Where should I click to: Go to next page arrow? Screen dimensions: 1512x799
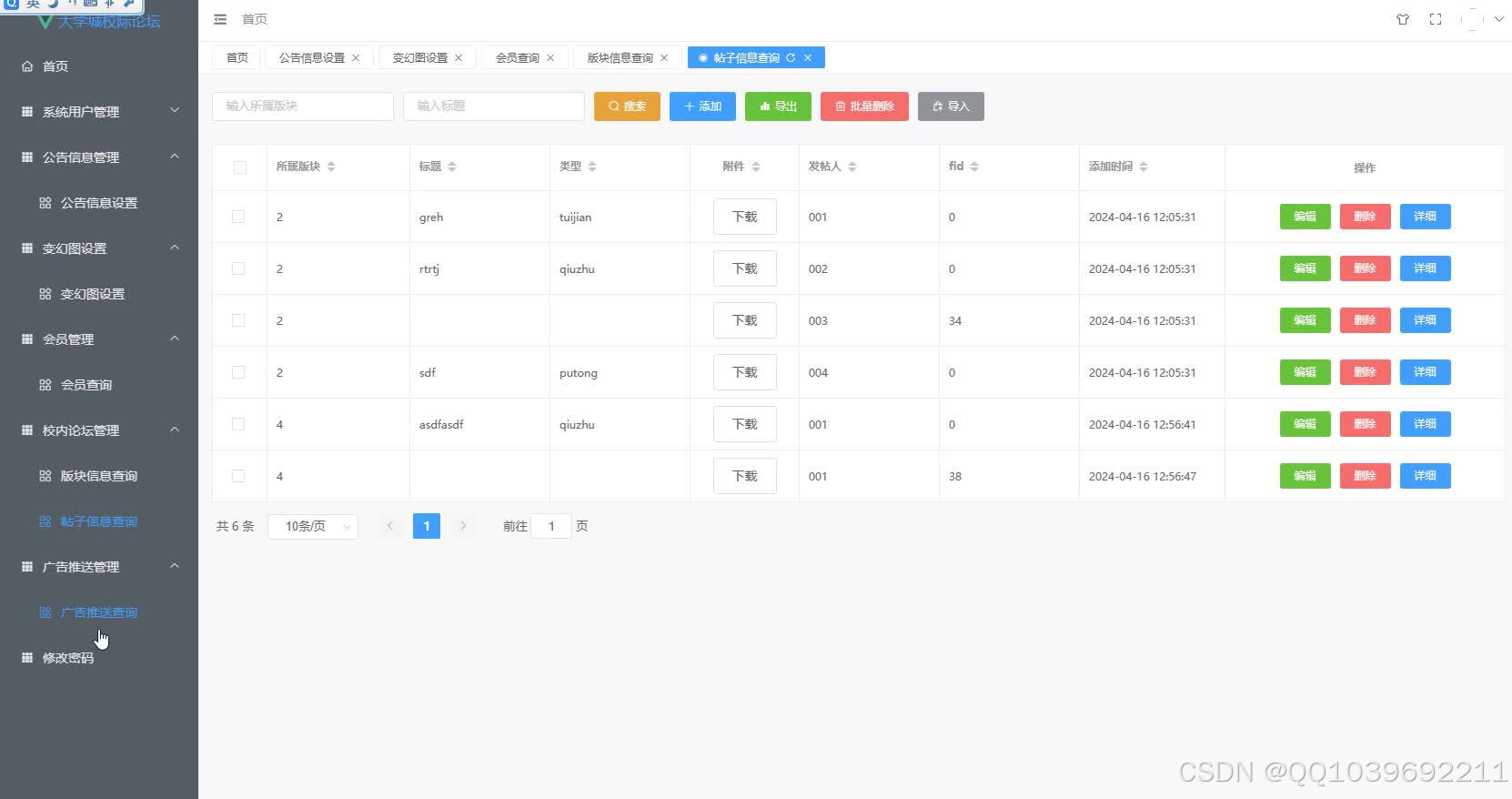click(463, 526)
